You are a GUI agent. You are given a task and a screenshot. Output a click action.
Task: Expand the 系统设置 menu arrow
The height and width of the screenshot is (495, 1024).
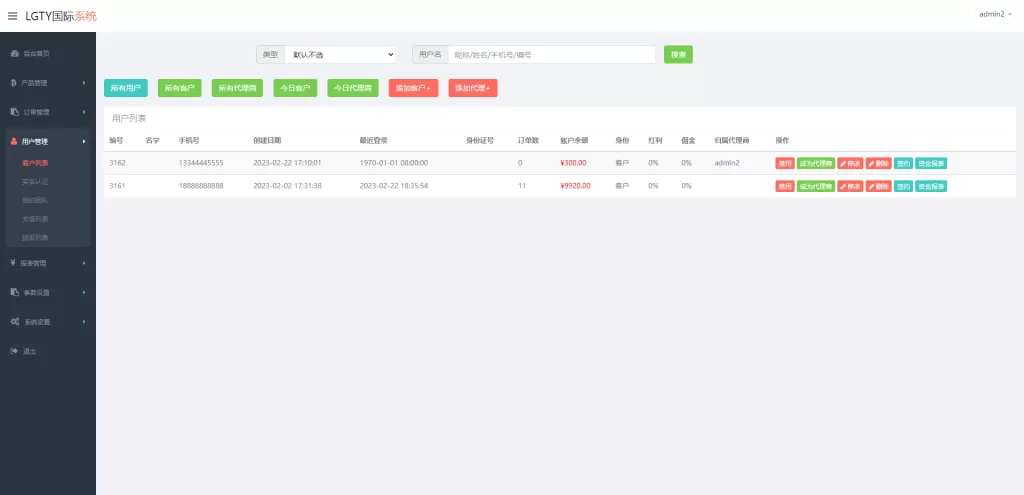pyautogui.click(x=84, y=322)
